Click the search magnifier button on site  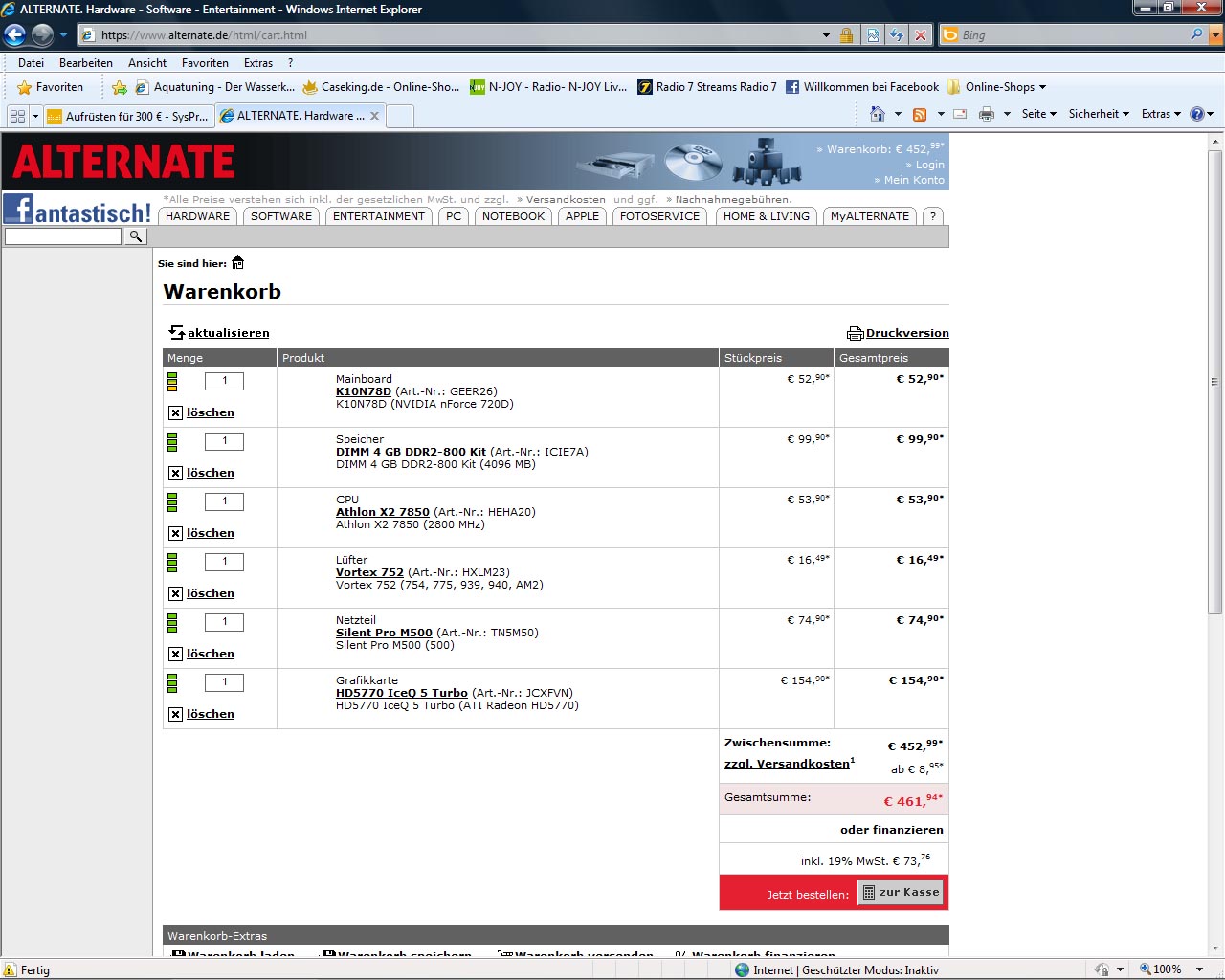point(136,236)
